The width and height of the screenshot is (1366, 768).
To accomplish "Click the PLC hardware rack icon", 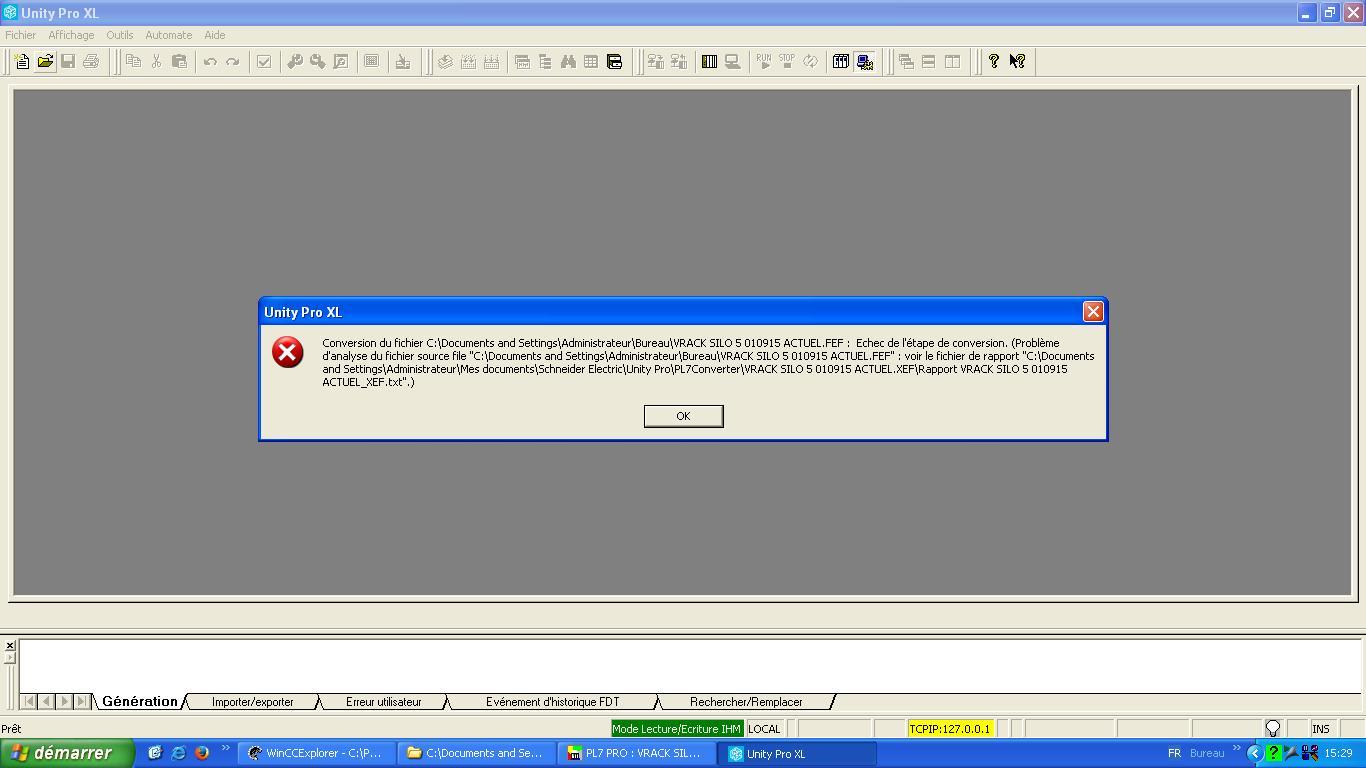I will (x=709, y=62).
